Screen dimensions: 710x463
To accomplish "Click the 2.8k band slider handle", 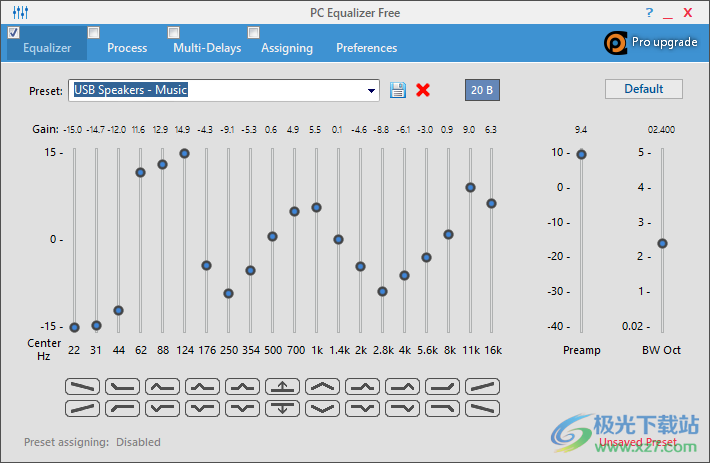I will tap(382, 291).
